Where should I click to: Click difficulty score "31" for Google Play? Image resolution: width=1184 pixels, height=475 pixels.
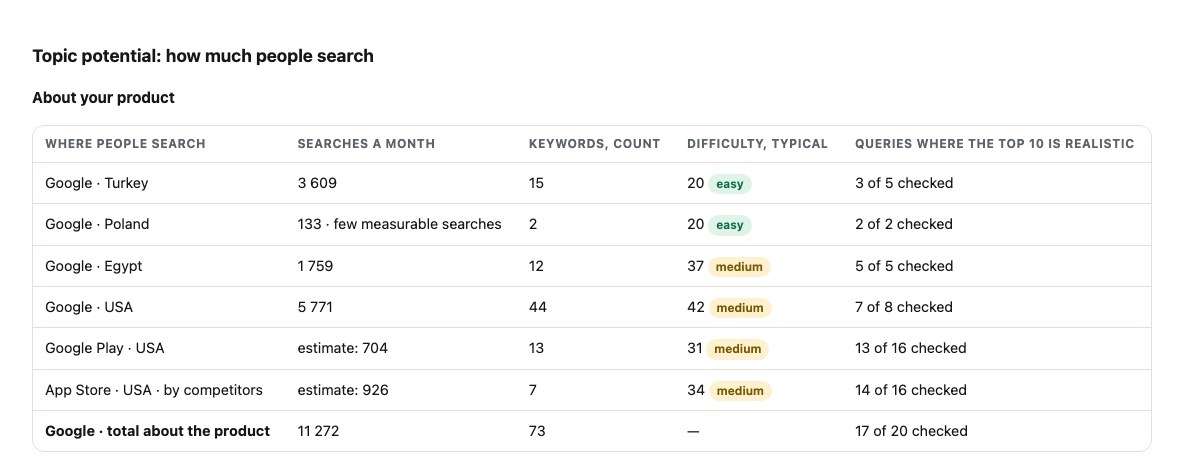pyautogui.click(x=695, y=348)
